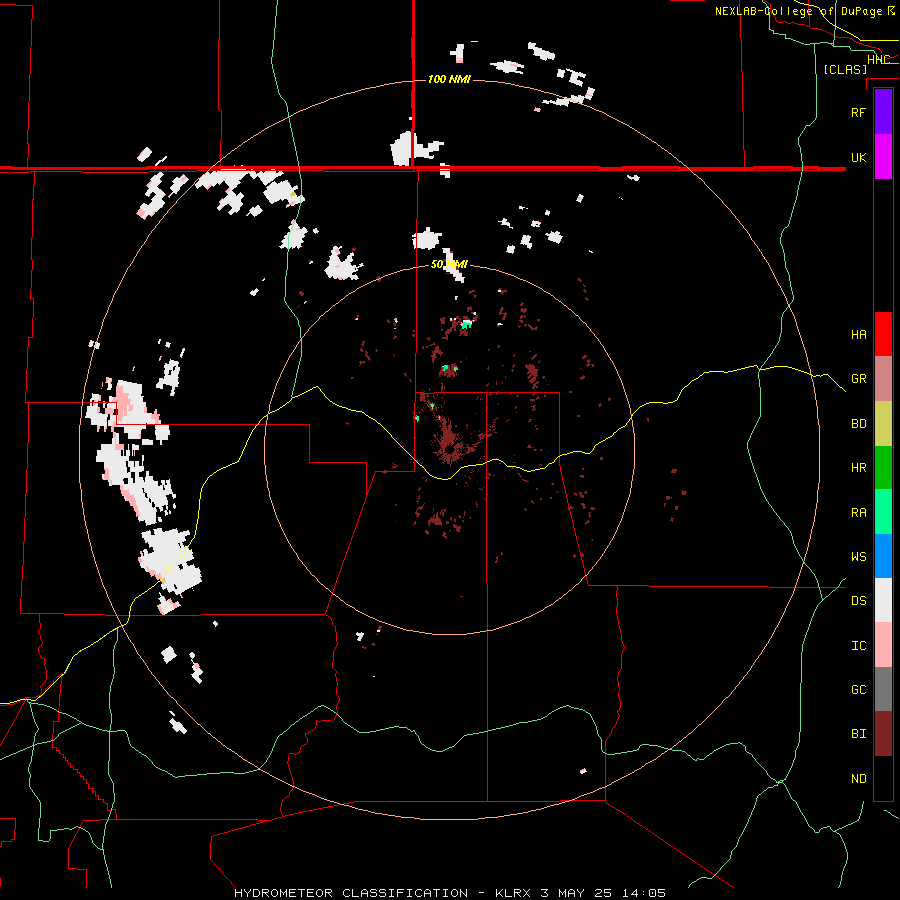The image size is (900, 900).
Task: Select the GR legend color swatch
Action: [x=883, y=379]
